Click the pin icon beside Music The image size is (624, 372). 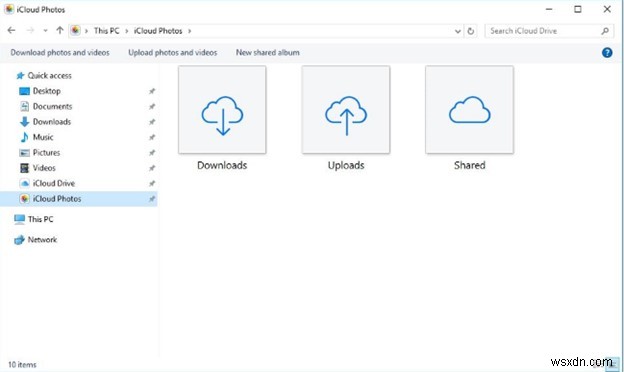pos(152,137)
